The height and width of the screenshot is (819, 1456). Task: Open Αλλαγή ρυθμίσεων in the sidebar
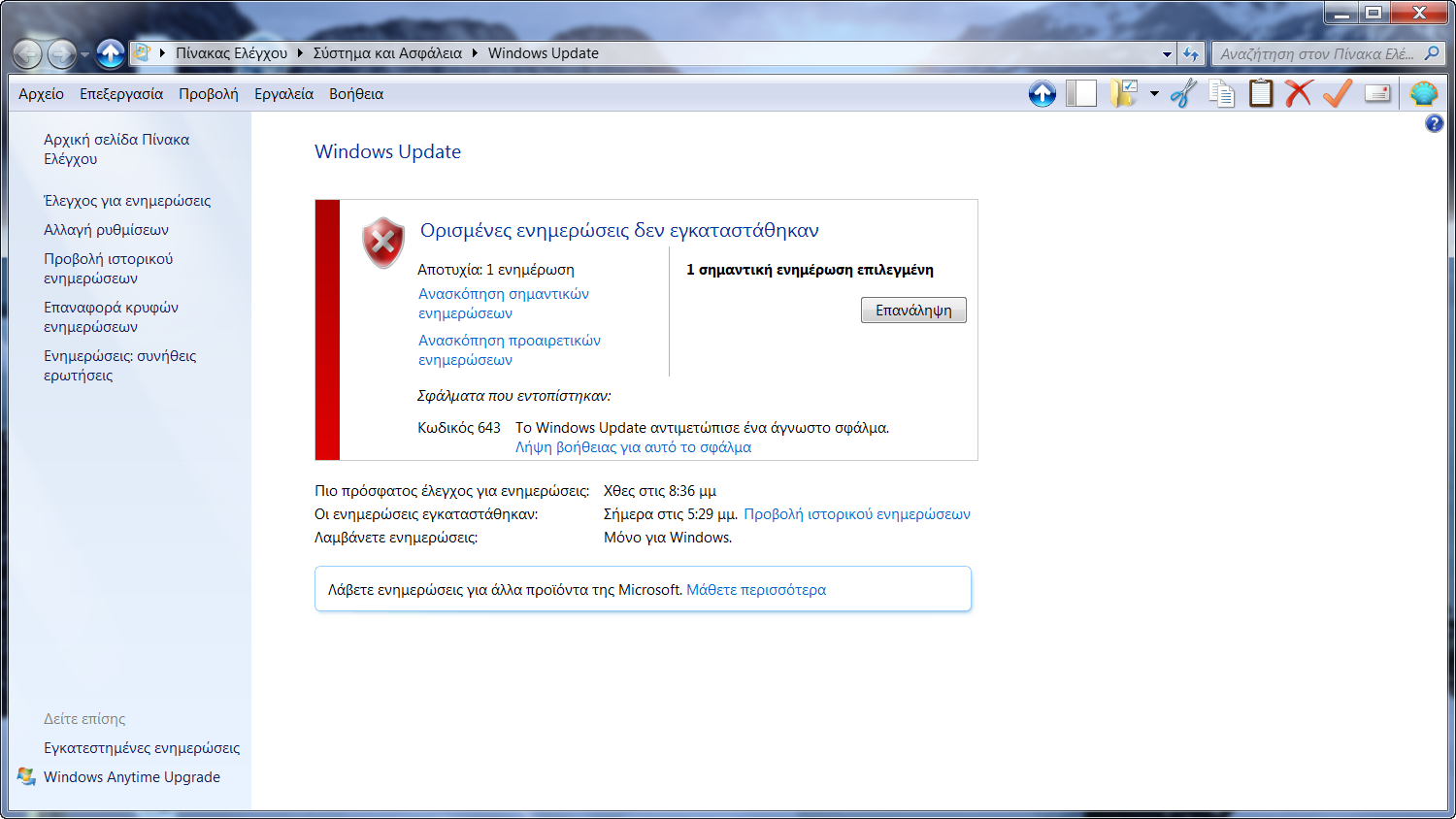click(x=106, y=230)
